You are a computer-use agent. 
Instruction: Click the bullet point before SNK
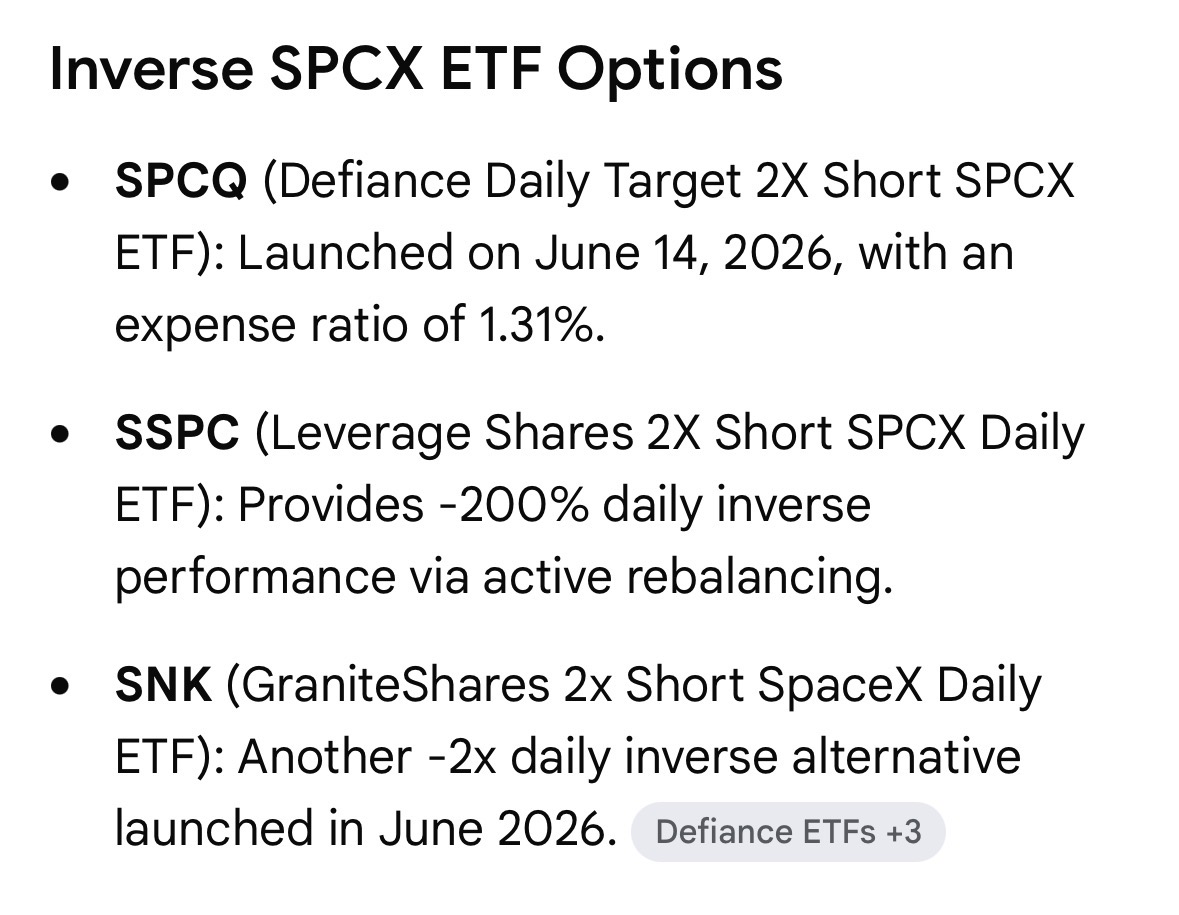point(59,686)
